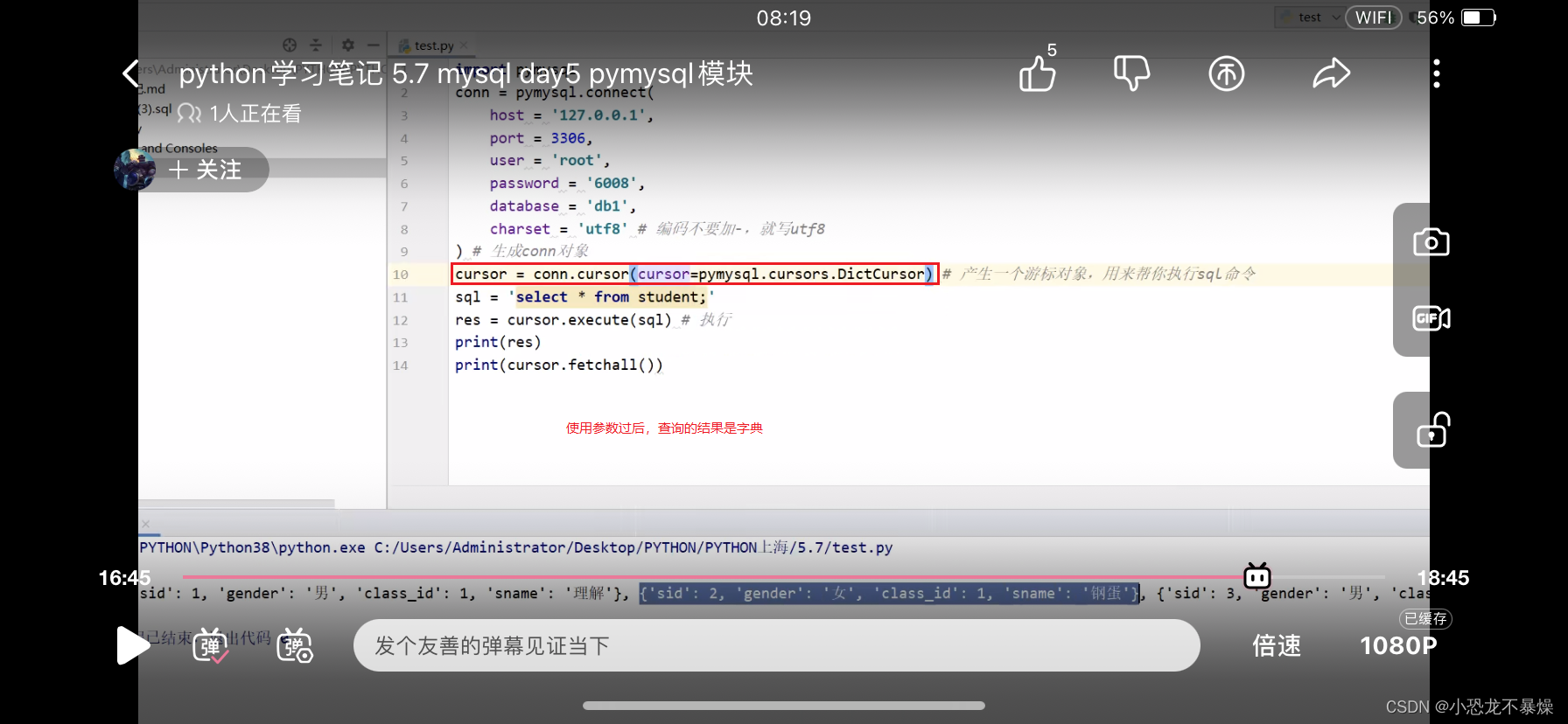Click the video title text
Image resolution: width=1568 pixels, height=724 pixels.
click(466, 73)
